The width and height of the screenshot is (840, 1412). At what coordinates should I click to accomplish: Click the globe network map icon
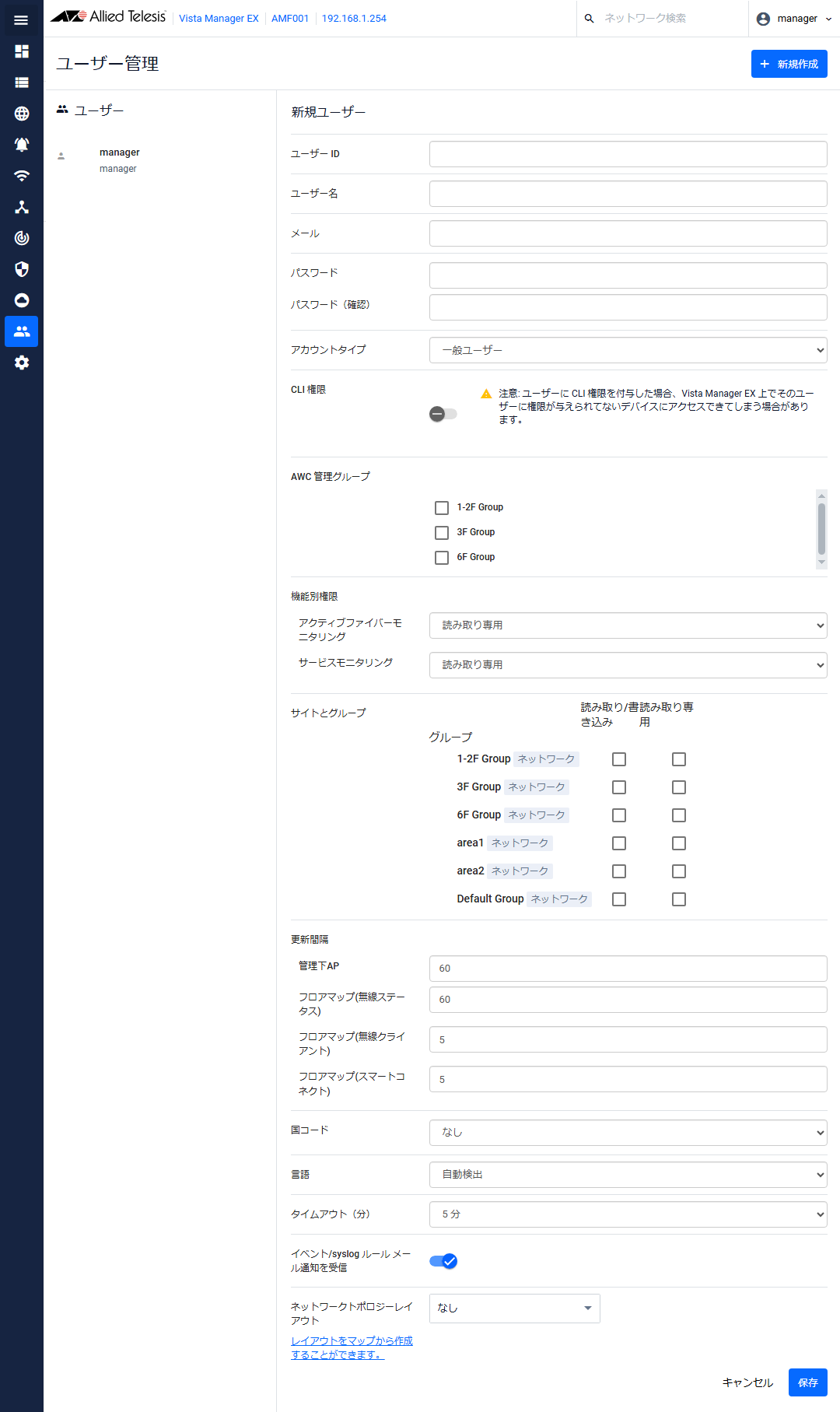[22, 114]
